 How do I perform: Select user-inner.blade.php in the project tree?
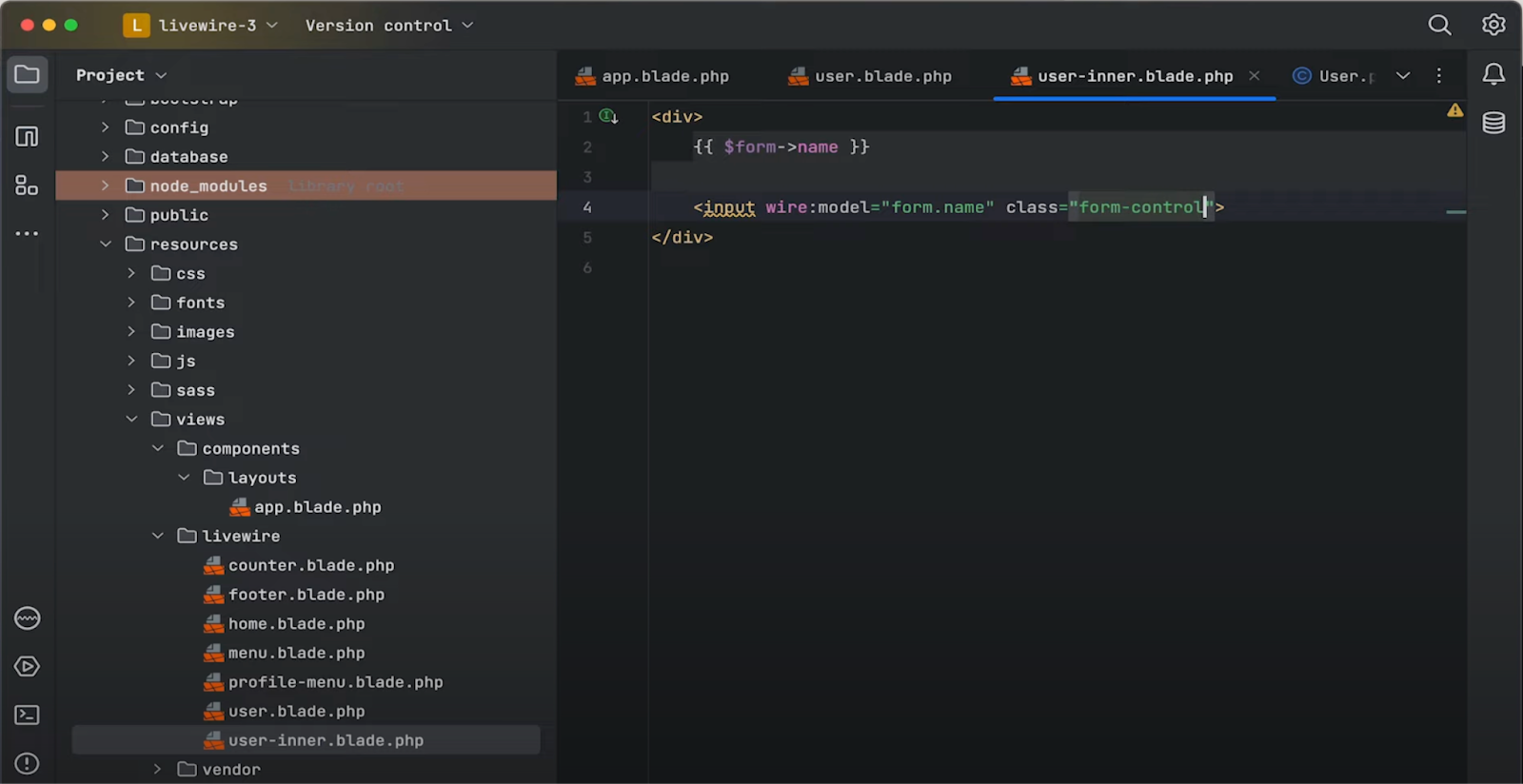pos(307,740)
